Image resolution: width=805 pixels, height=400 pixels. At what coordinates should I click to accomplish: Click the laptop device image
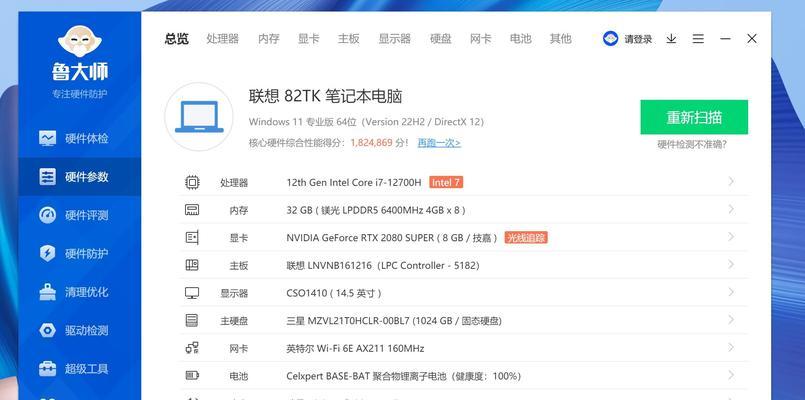[199, 117]
